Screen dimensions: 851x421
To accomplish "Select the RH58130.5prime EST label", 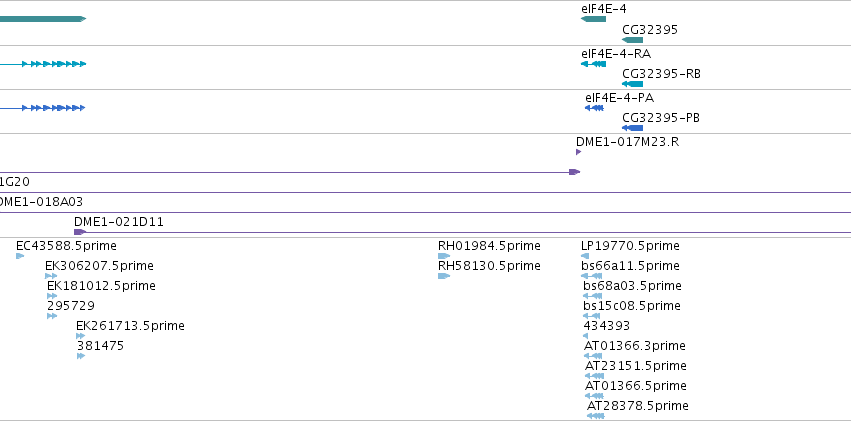I will click(489, 266).
